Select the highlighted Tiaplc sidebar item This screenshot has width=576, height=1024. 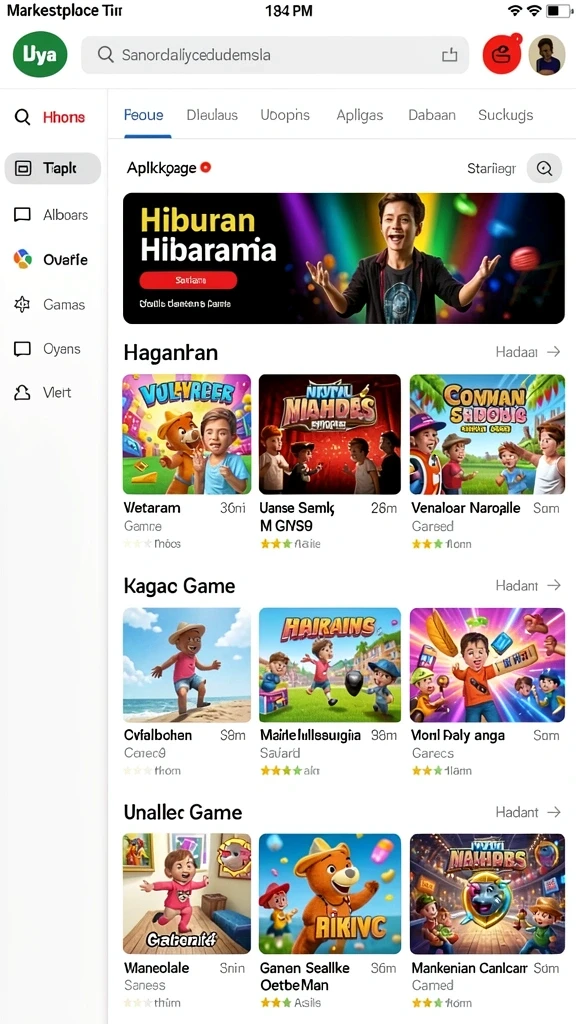click(53, 168)
